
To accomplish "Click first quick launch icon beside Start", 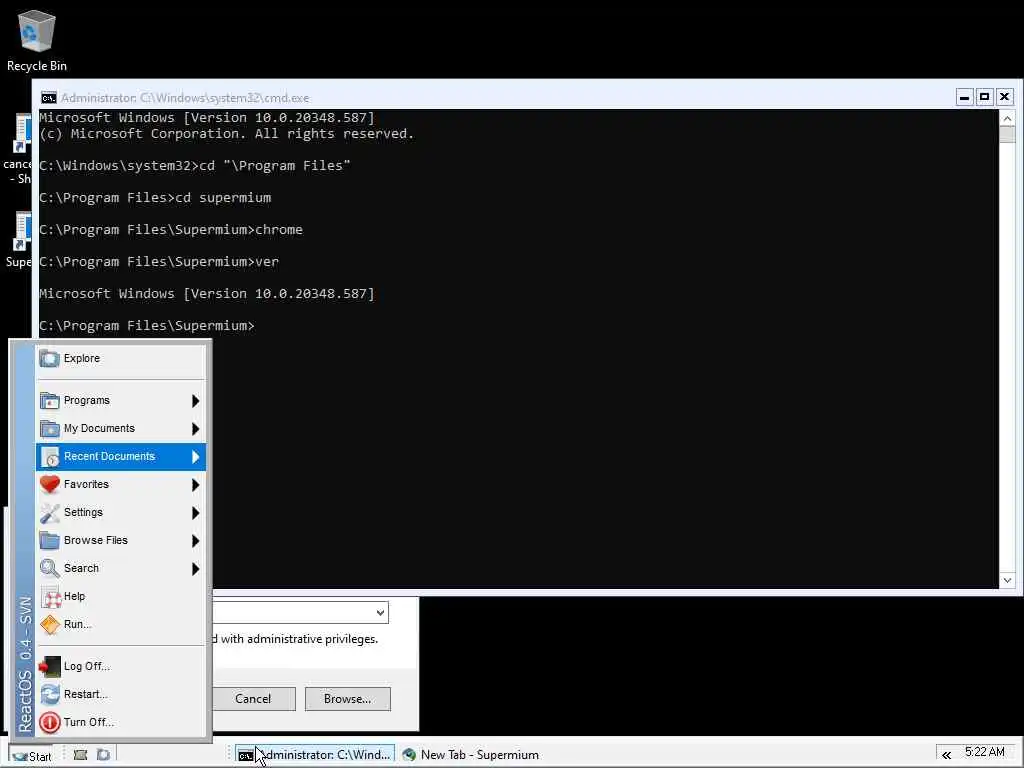I will [80, 755].
